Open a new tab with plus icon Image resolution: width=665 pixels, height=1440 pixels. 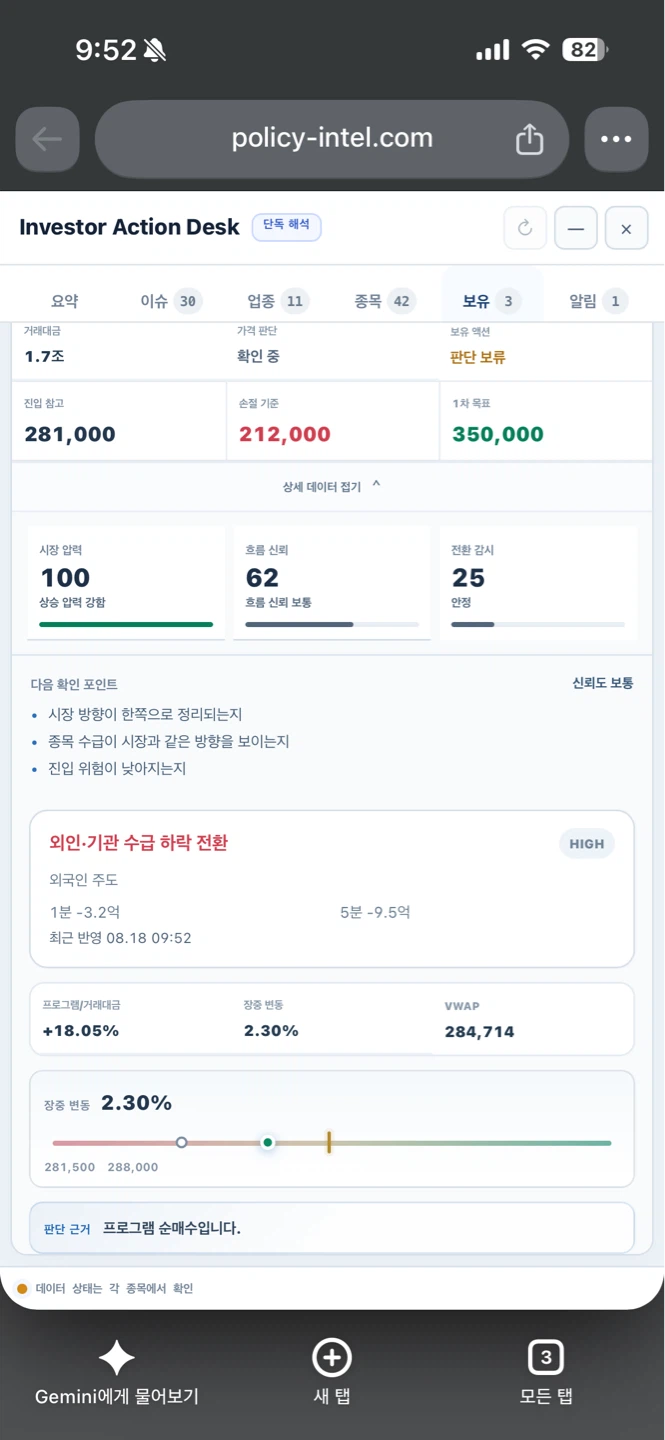coord(332,1357)
